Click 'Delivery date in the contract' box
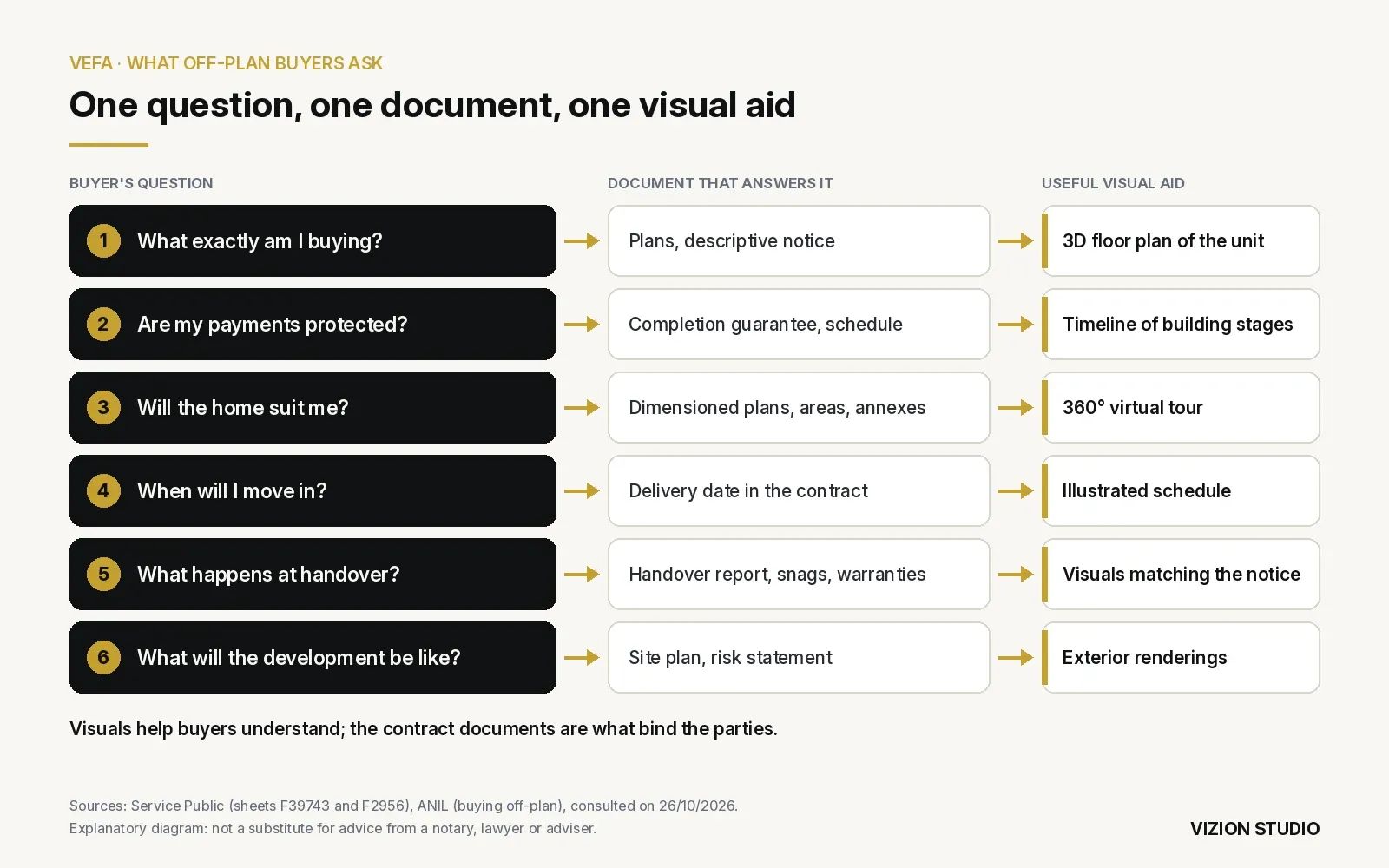The width and height of the screenshot is (1389, 868). pos(799,490)
